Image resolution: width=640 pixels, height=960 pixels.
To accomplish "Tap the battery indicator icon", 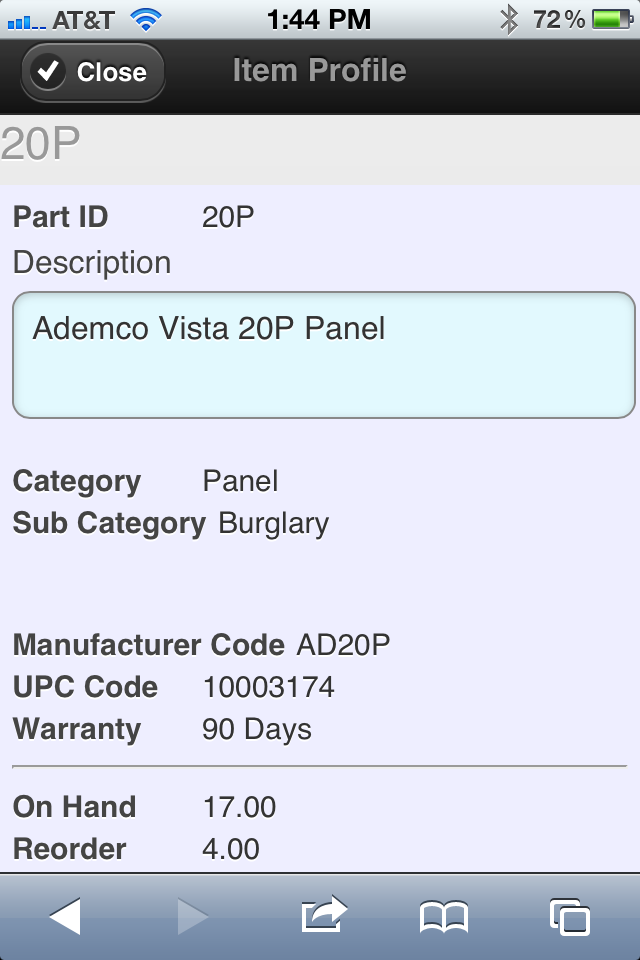I will click(x=612, y=20).
